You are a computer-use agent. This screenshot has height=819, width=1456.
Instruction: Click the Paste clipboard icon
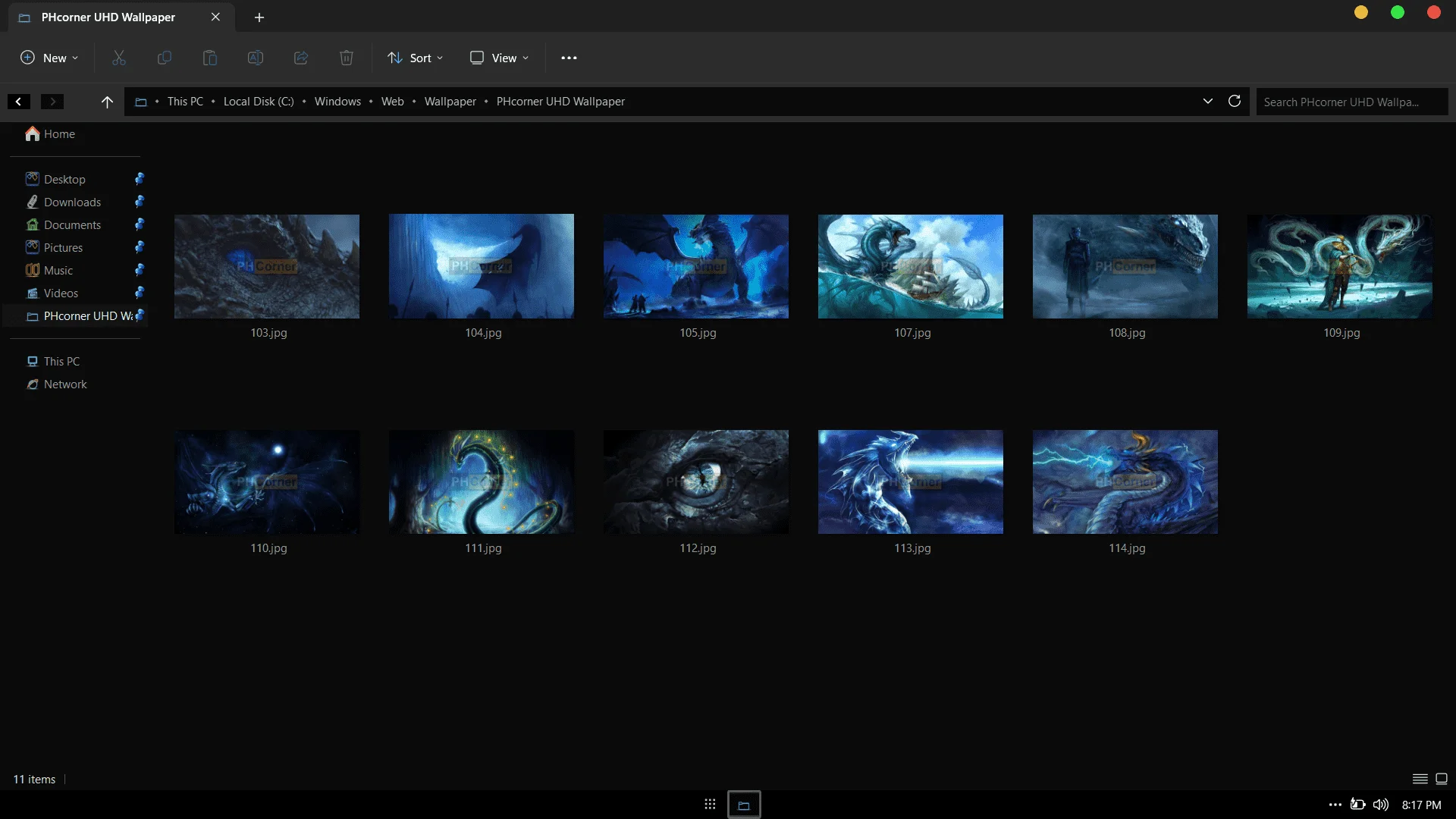click(x=210, y=58)
